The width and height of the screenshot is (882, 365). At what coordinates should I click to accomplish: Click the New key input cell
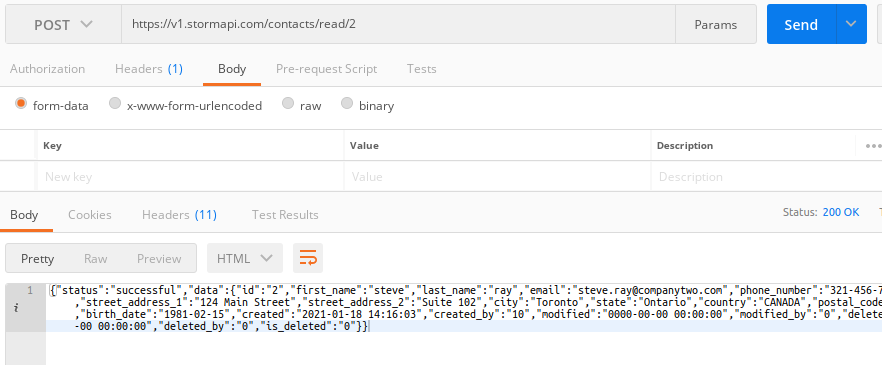pyautogui.click(x=190, y=177)
